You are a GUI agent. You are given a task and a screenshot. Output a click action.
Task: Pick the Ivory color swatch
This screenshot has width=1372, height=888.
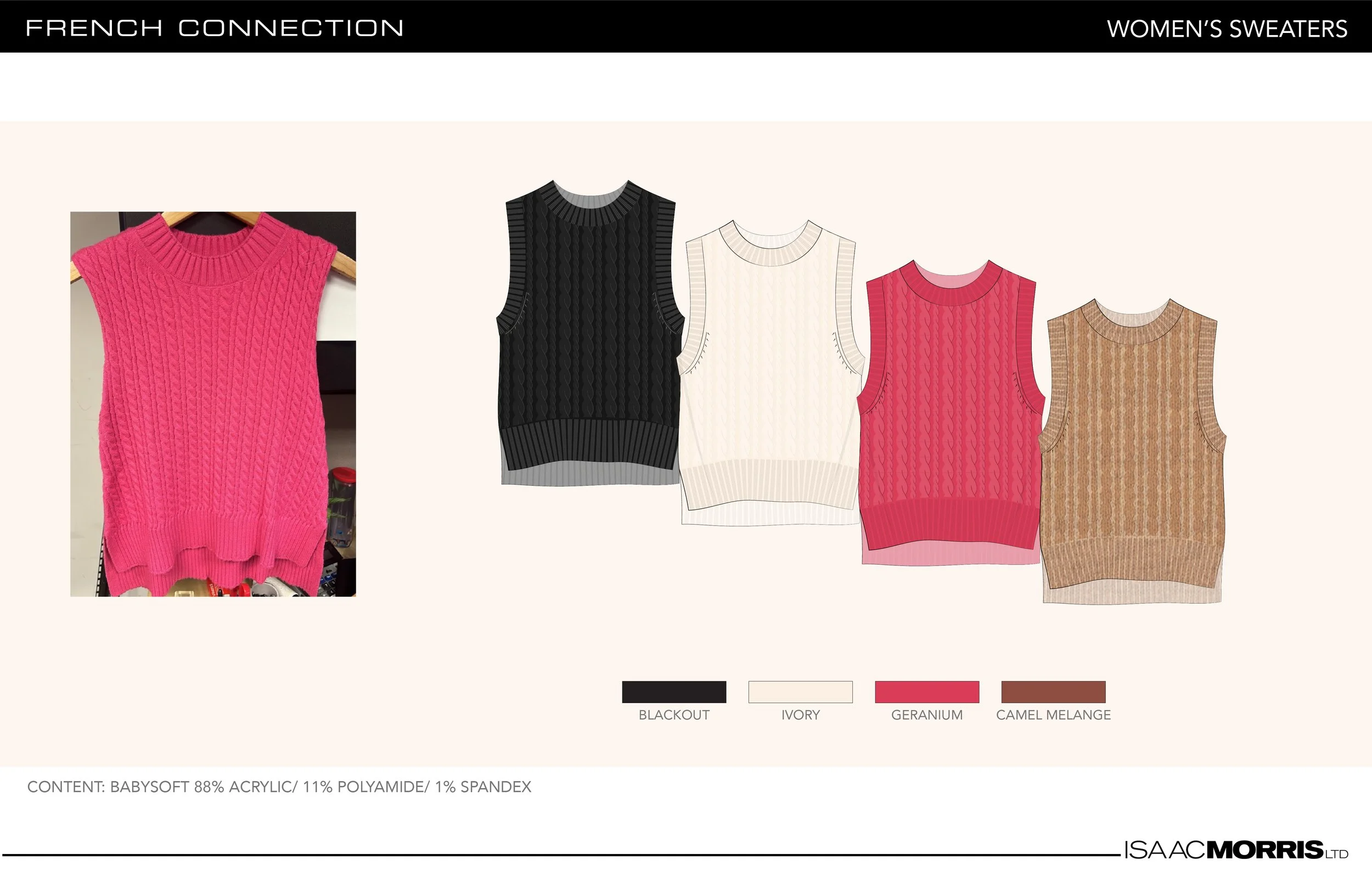pos(800,692)
